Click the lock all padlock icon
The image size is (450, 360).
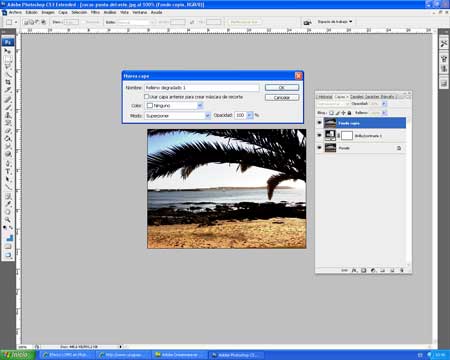[x=349, y=113]
